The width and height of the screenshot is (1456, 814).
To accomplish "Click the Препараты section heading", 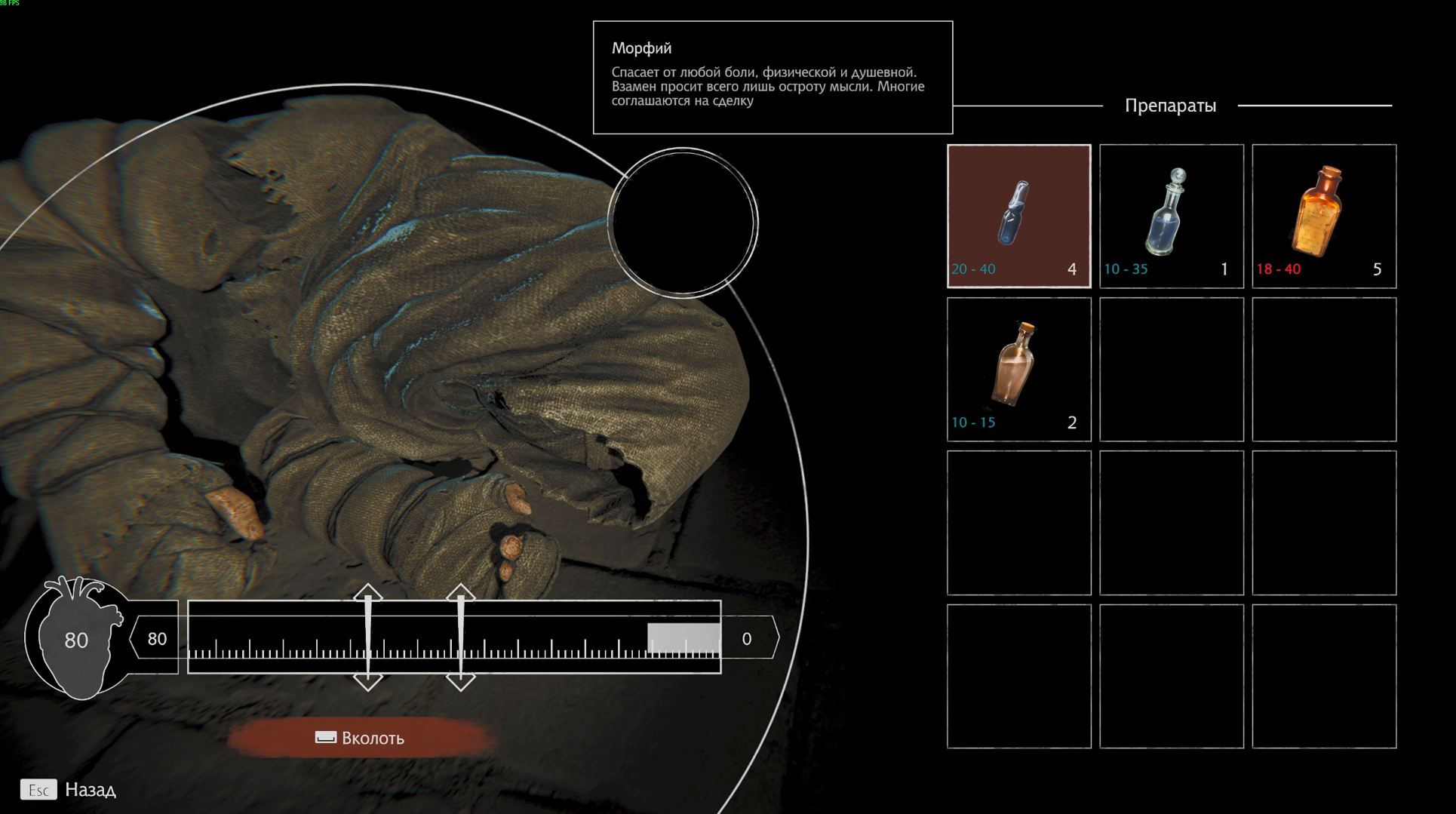I will [x=1170, y=106].
